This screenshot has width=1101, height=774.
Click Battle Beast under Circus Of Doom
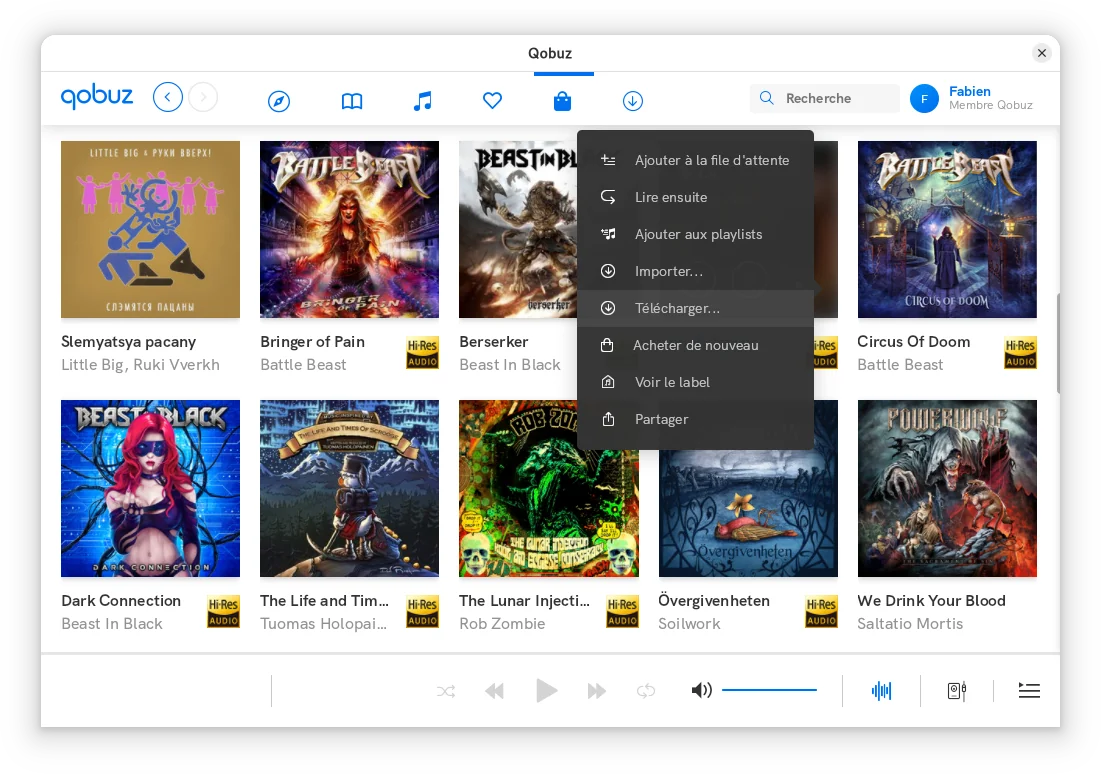click(x=900, y=365)
